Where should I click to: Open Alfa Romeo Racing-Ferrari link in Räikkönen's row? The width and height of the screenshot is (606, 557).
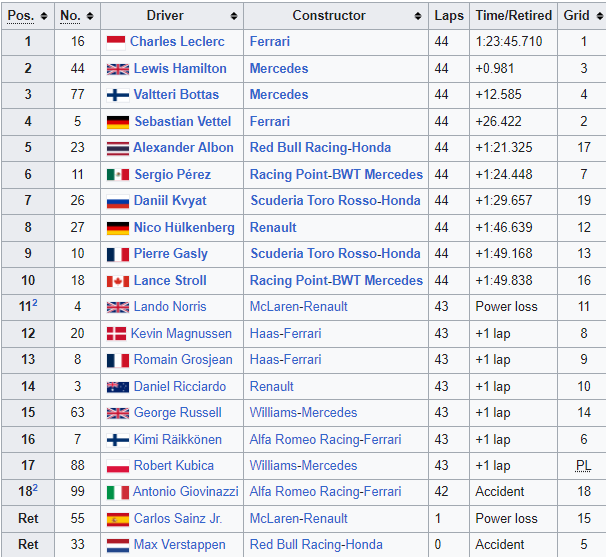click(x=325, y=439)
